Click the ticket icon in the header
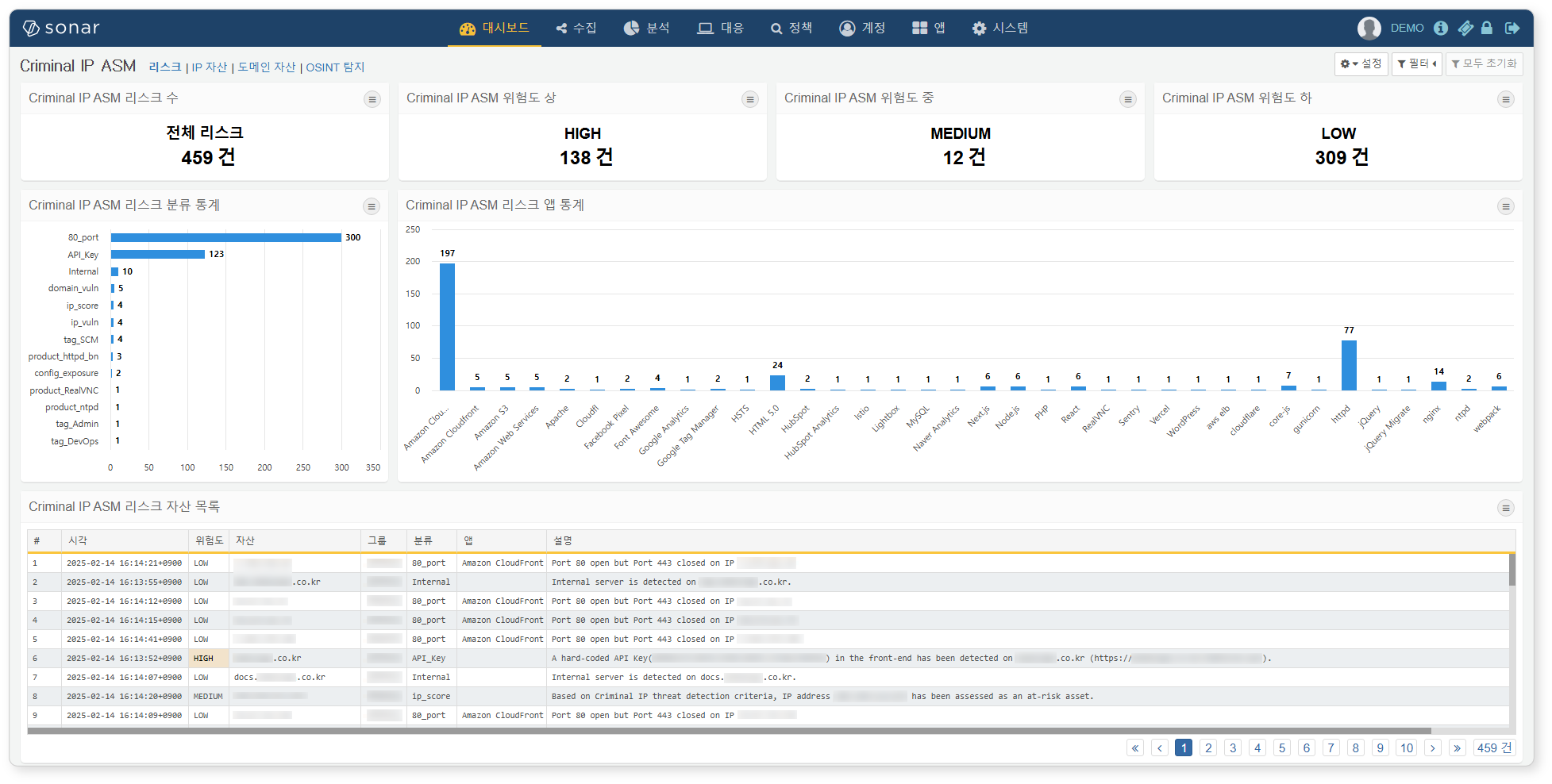Image resolution: width=1552 pixels, height=784 pixels. click(x=1465, y=28)
